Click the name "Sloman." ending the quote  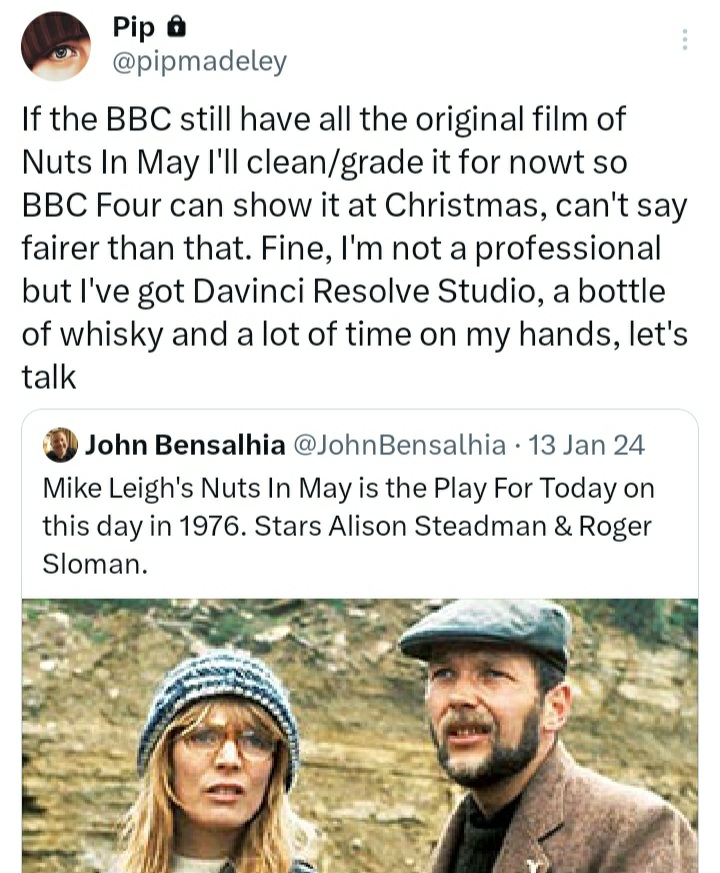pyautogui.click(x=94, y=564)
